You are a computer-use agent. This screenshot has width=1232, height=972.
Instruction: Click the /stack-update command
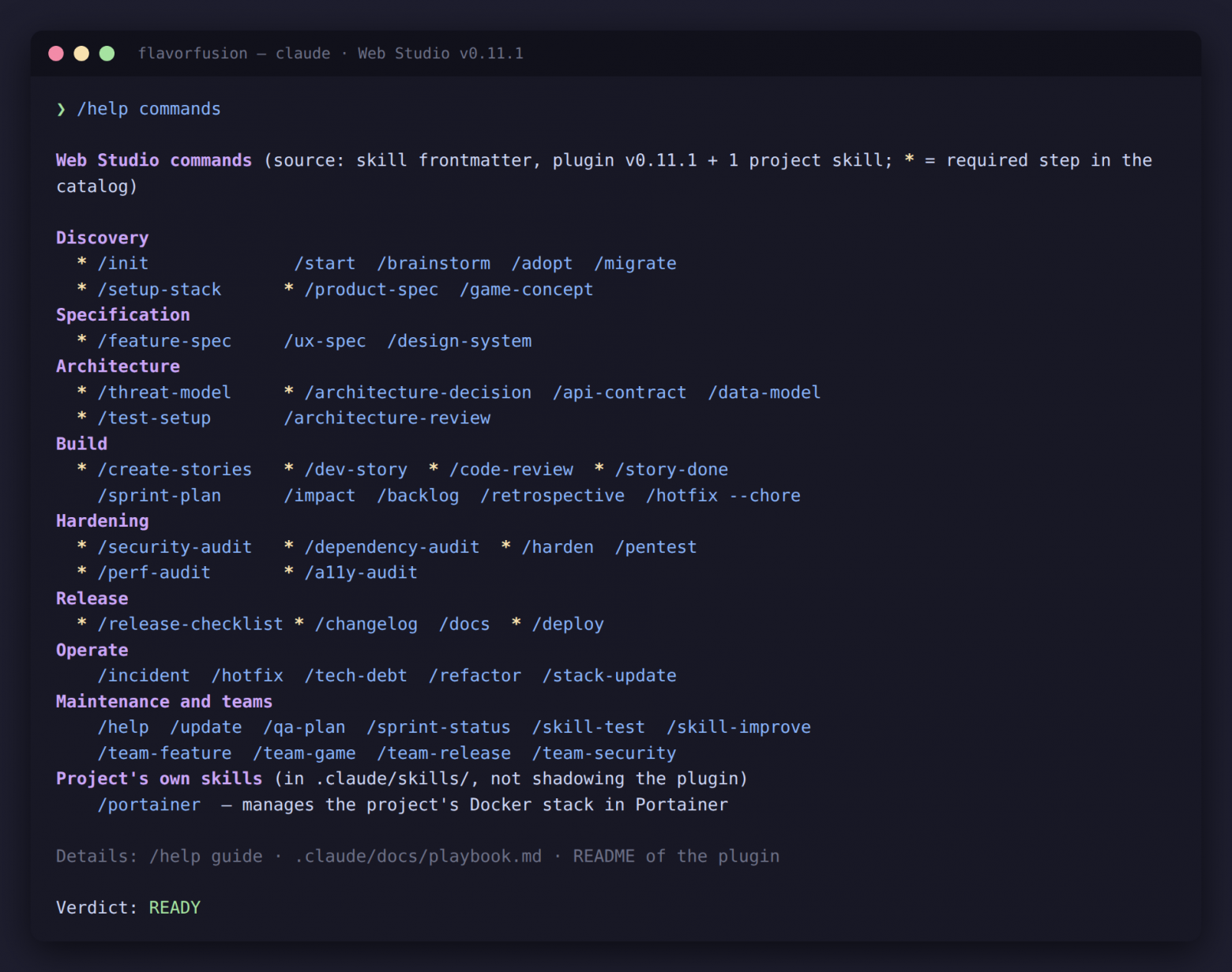coord(609,676)
